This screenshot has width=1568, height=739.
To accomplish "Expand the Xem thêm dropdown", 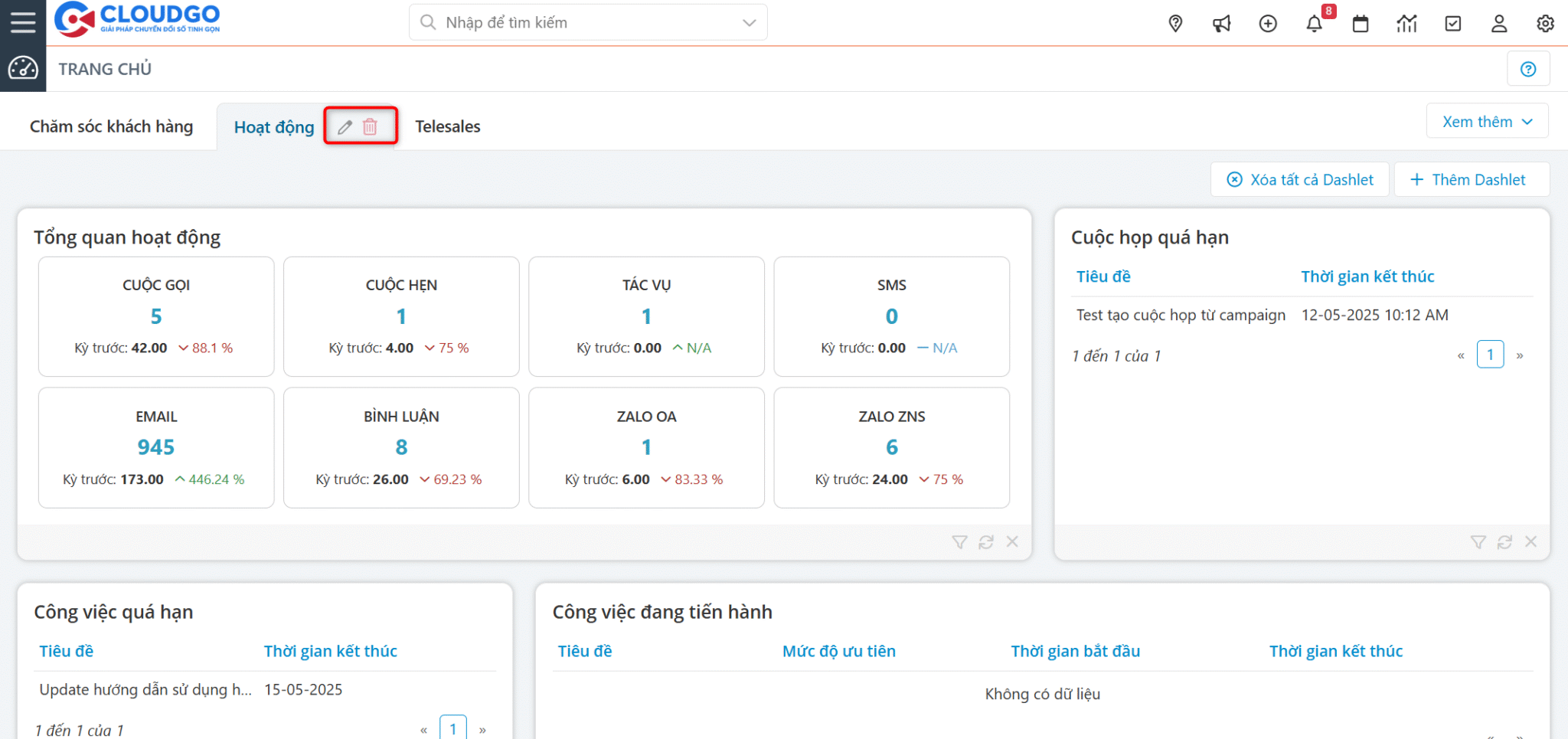I will [x=1487, y=122].
